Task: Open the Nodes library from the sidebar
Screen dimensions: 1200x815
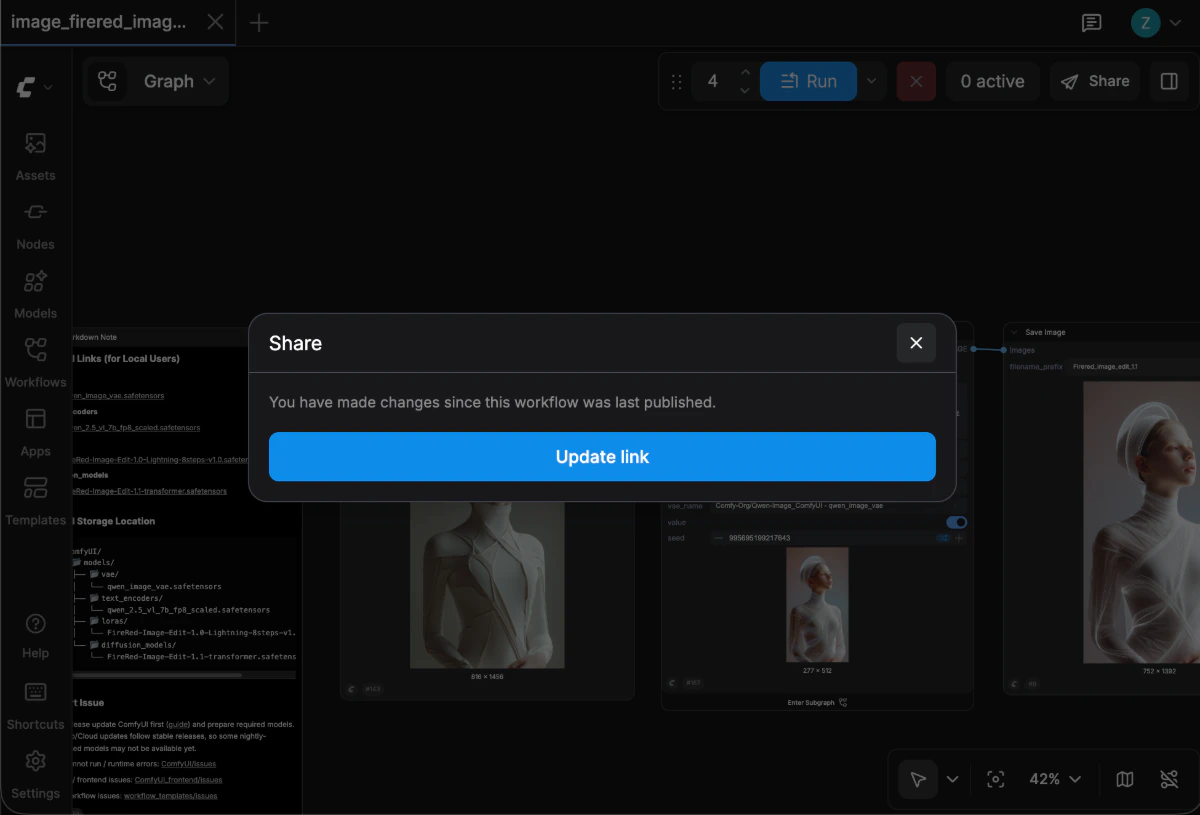Action: 35,224
